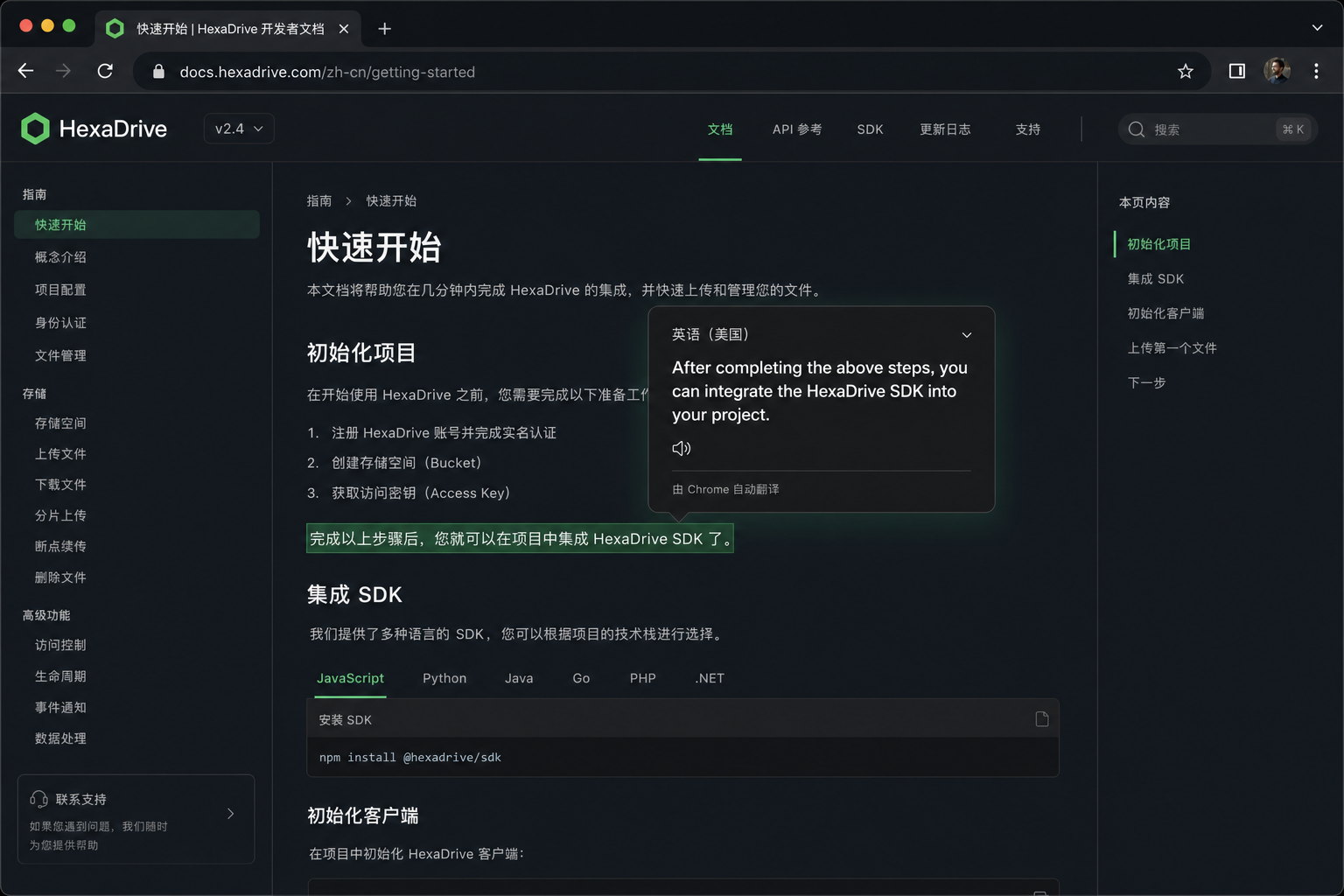Open 数据处理 in the sidebar
Viewport: 1344px width, 896px height.
[x=60, y=738]
